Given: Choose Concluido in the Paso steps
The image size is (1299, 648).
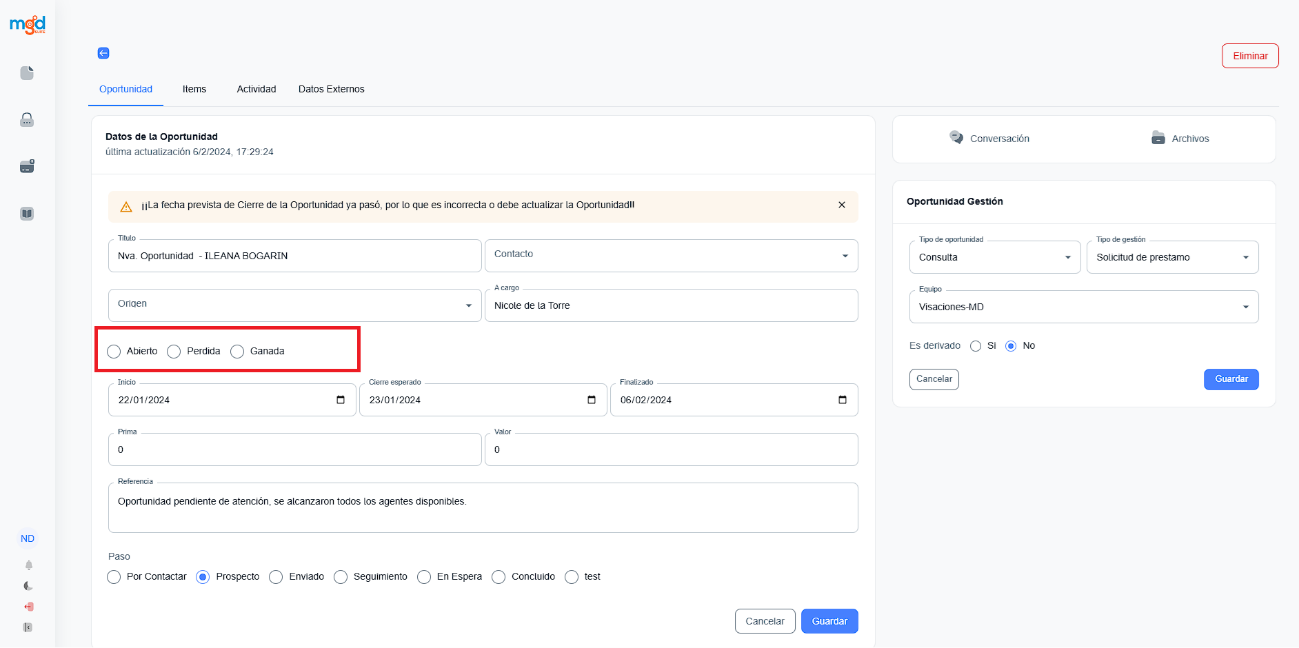Looking at the screenshot, I should 498,577.
